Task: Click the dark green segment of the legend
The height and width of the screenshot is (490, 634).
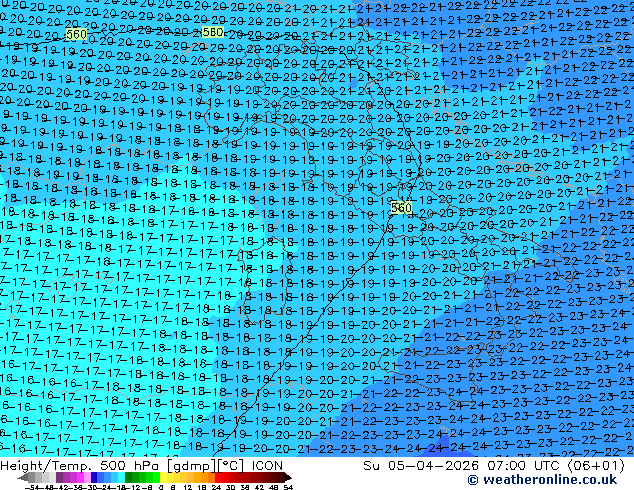Action: (x=128, y=477)
